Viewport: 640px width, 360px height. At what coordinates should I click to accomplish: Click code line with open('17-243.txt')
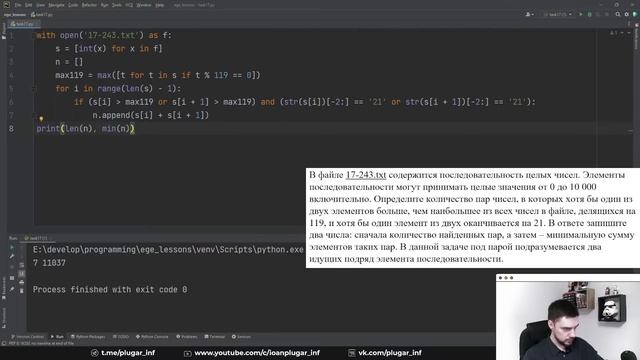pos(104,36)
